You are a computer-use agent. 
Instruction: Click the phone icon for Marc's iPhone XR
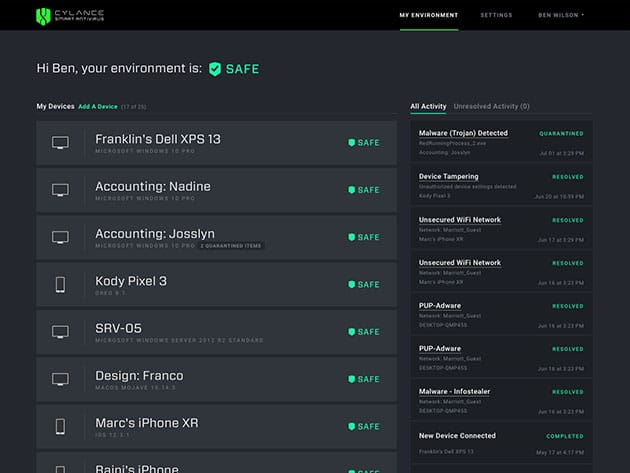60,426
